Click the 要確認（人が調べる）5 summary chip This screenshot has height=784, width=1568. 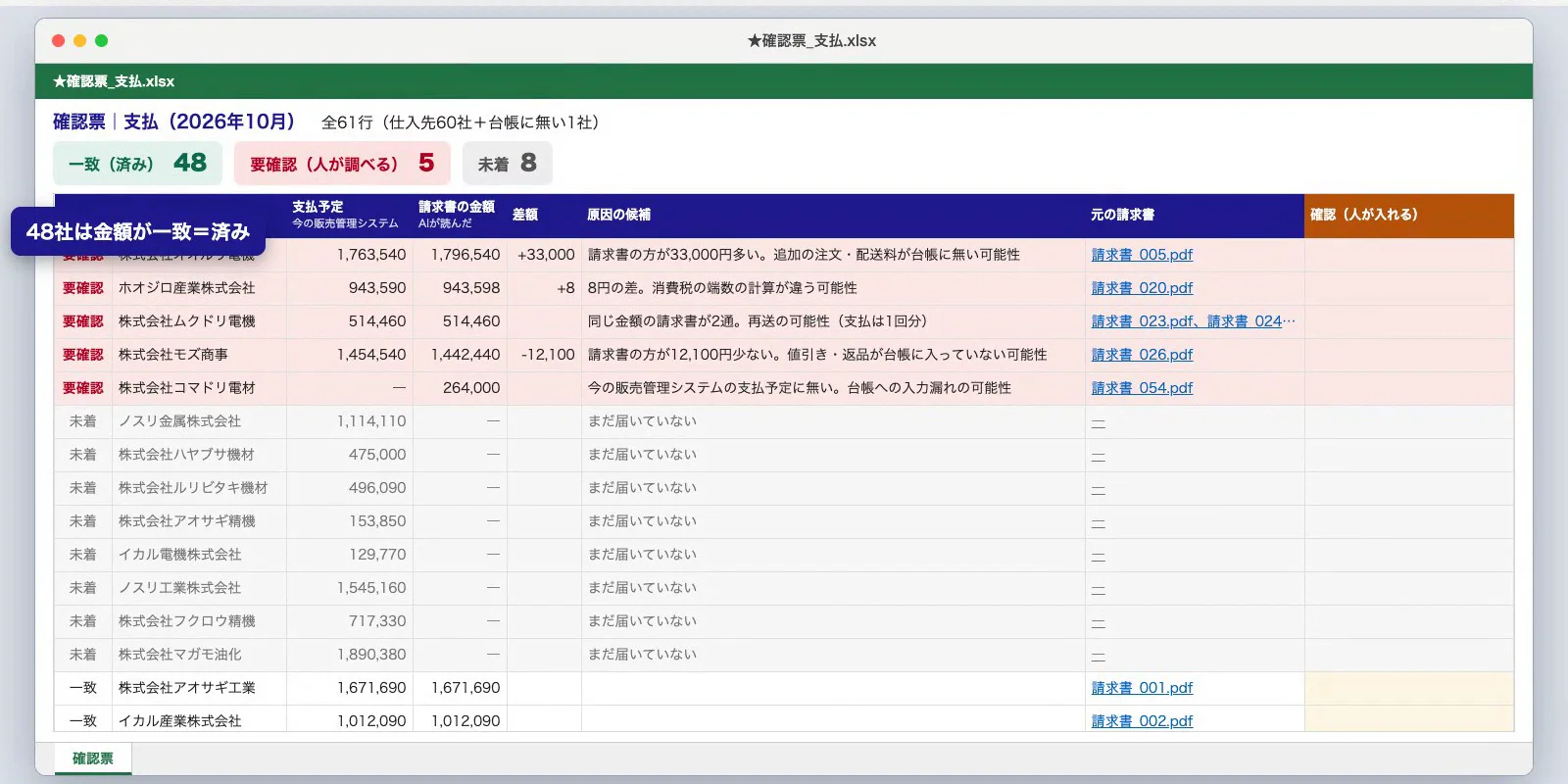coord(342,164)
